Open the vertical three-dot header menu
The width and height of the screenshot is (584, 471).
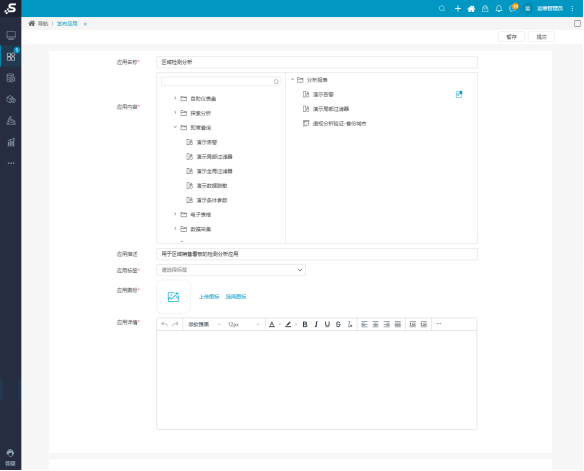pos(572,9)
